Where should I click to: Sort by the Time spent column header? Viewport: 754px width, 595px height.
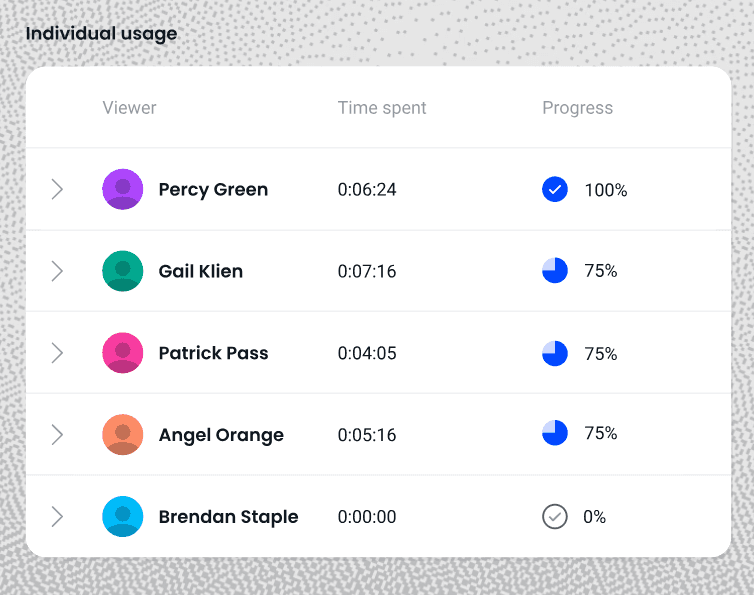coord(382,108)
